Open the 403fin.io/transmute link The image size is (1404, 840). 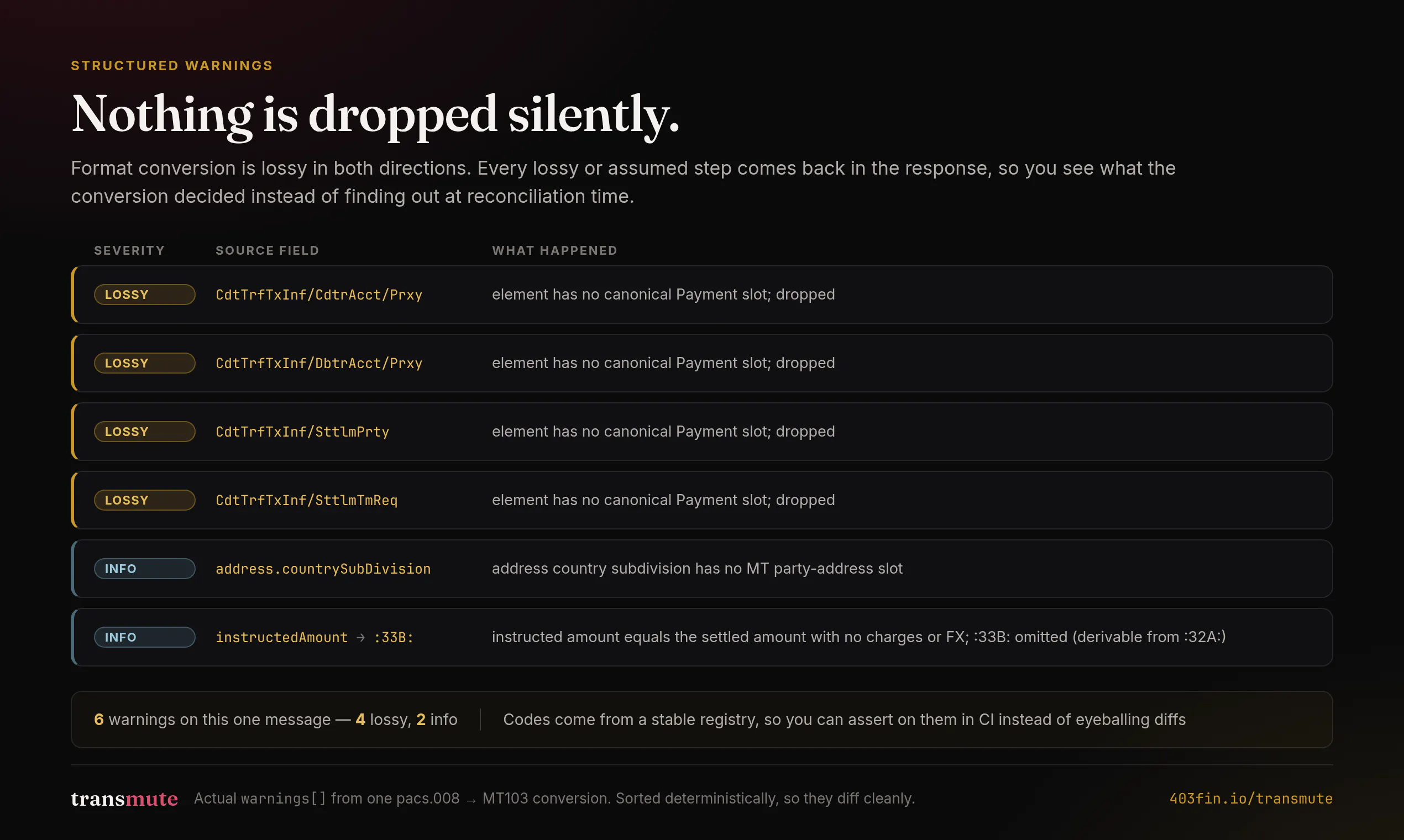1250,798
